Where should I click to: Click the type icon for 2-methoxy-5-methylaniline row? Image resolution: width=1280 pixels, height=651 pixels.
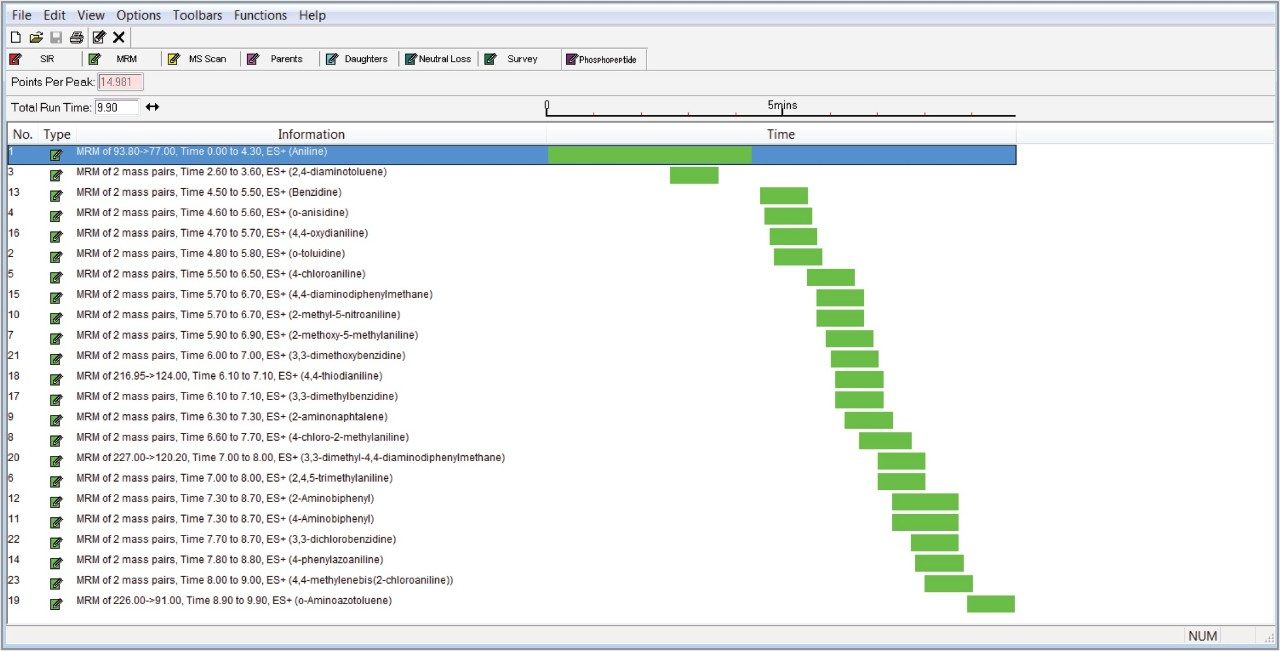[x=56, y=337]
